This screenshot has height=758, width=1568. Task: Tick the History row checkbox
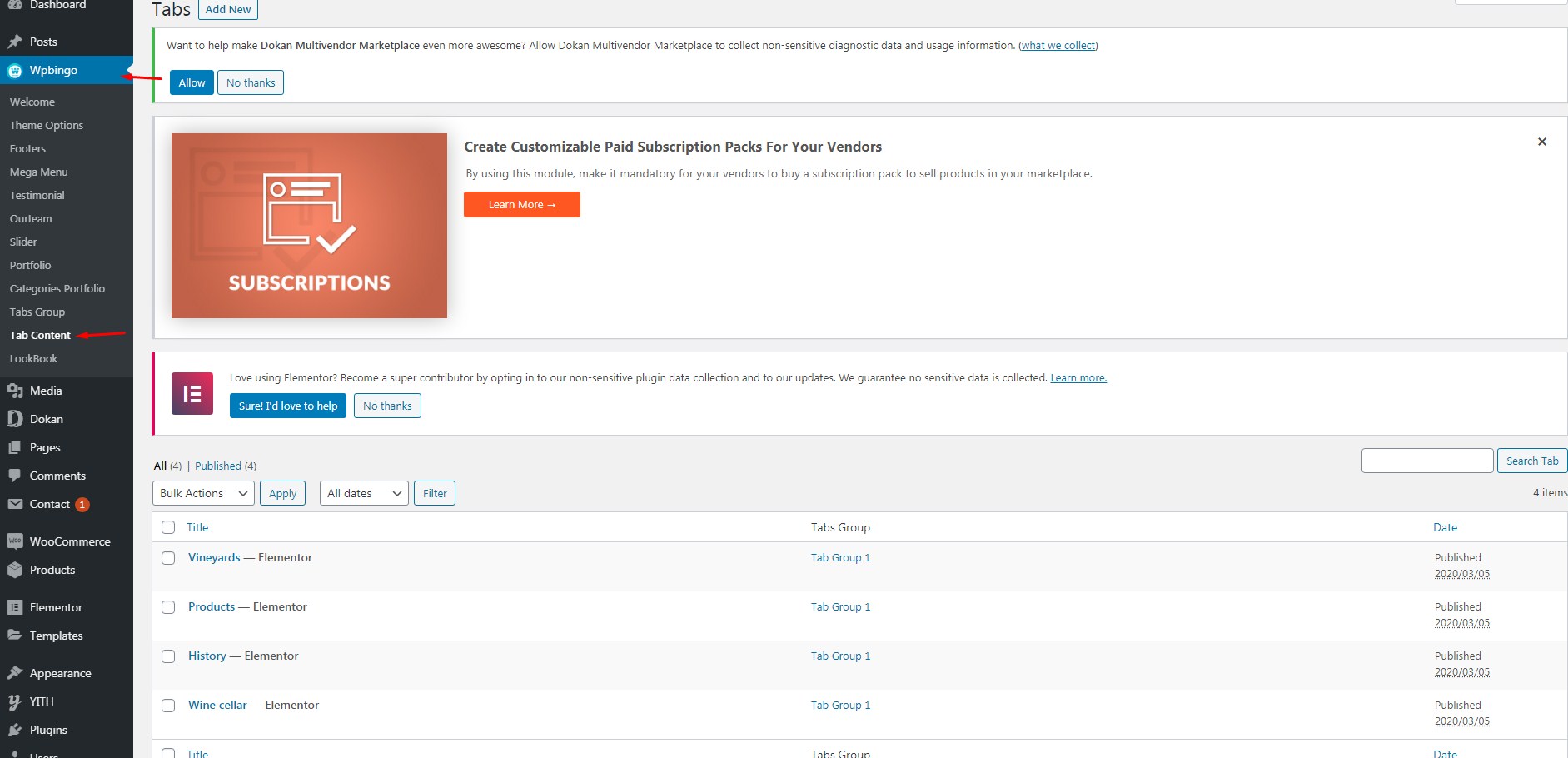(x=168, y=656)
